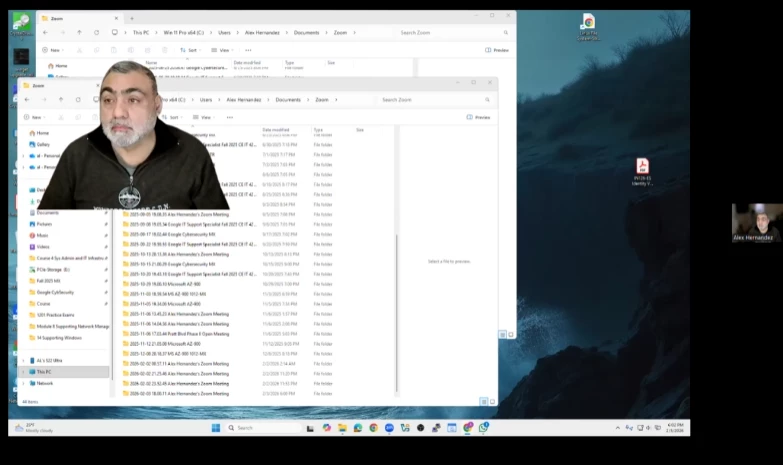
Task: Open the New dropdown in the front Explorer window
Action: pos(34,117)
